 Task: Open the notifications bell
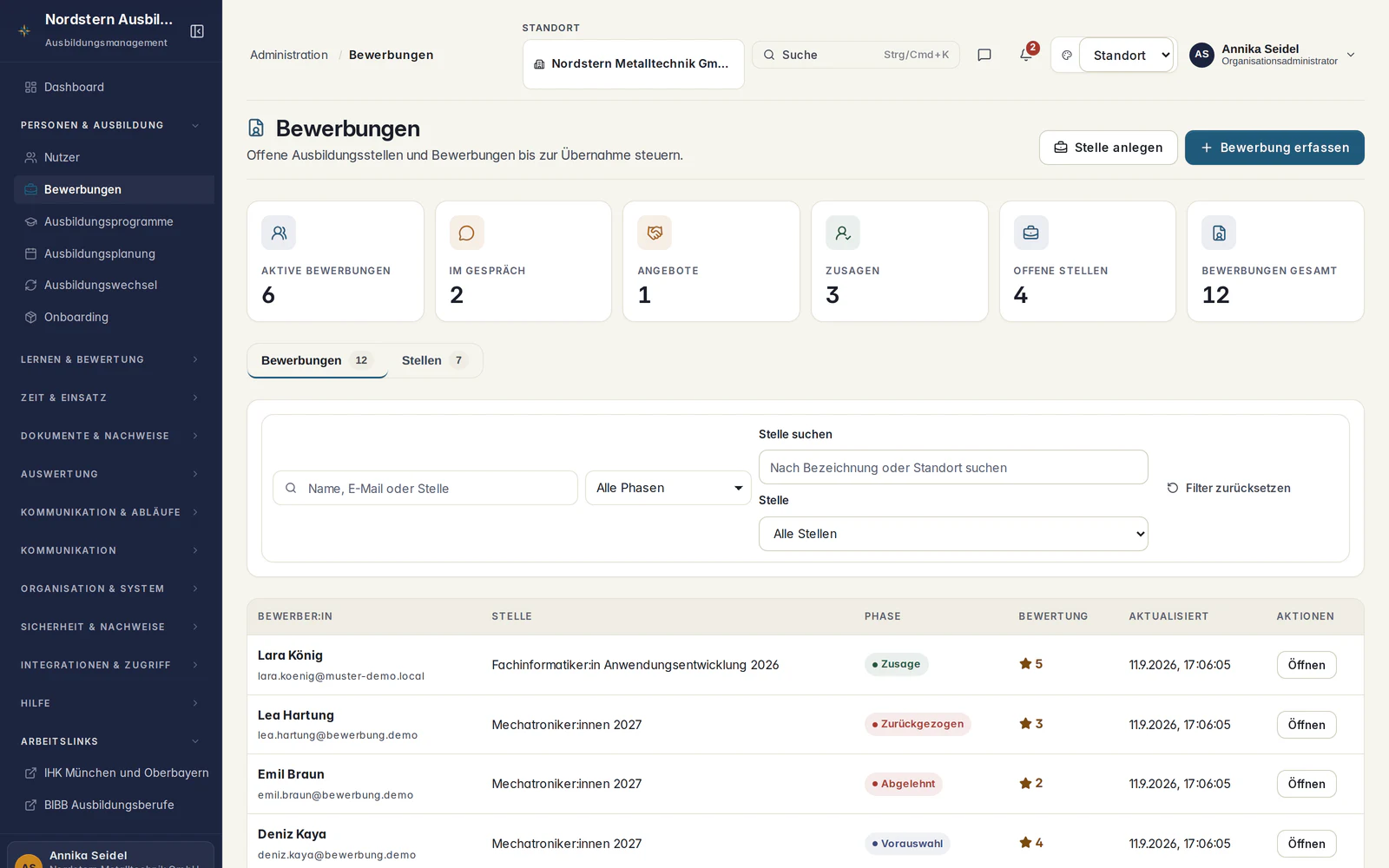pos(1026,55)
